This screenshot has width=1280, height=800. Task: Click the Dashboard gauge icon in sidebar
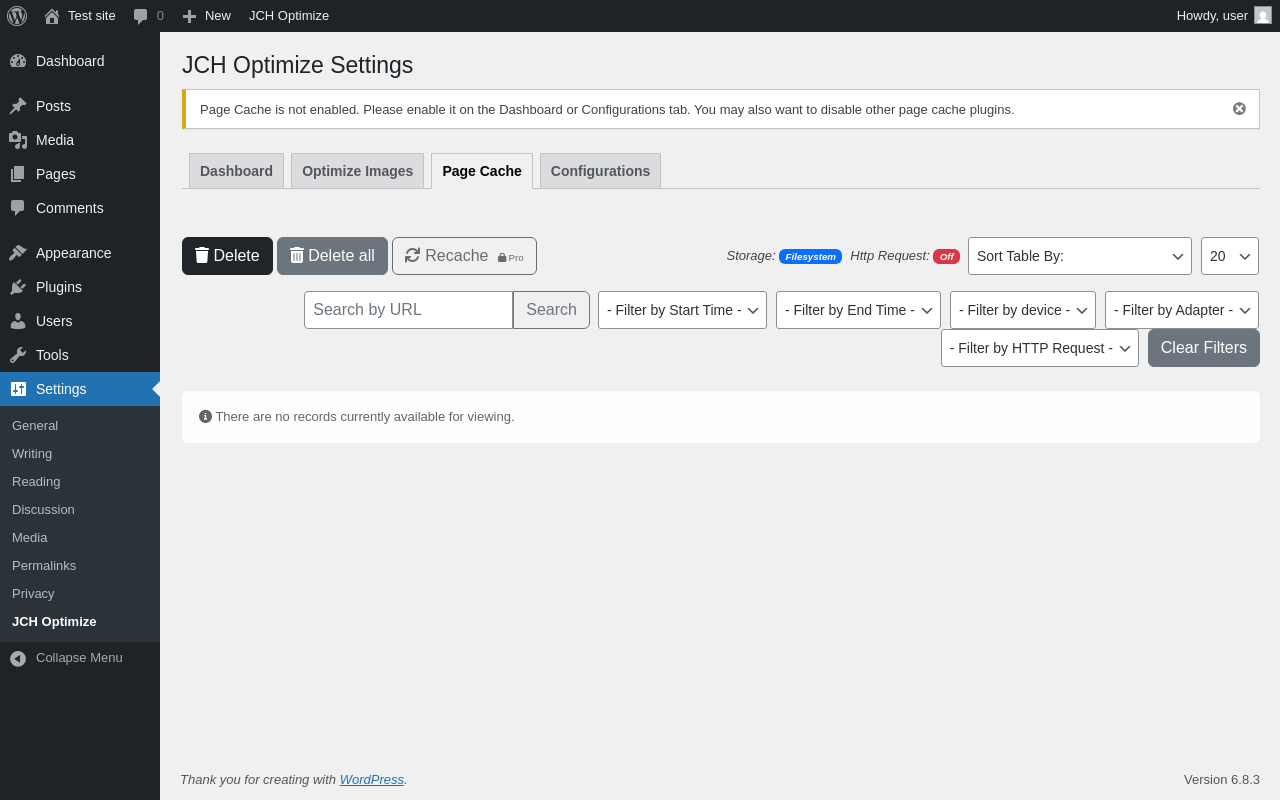(x=18, y=61)
